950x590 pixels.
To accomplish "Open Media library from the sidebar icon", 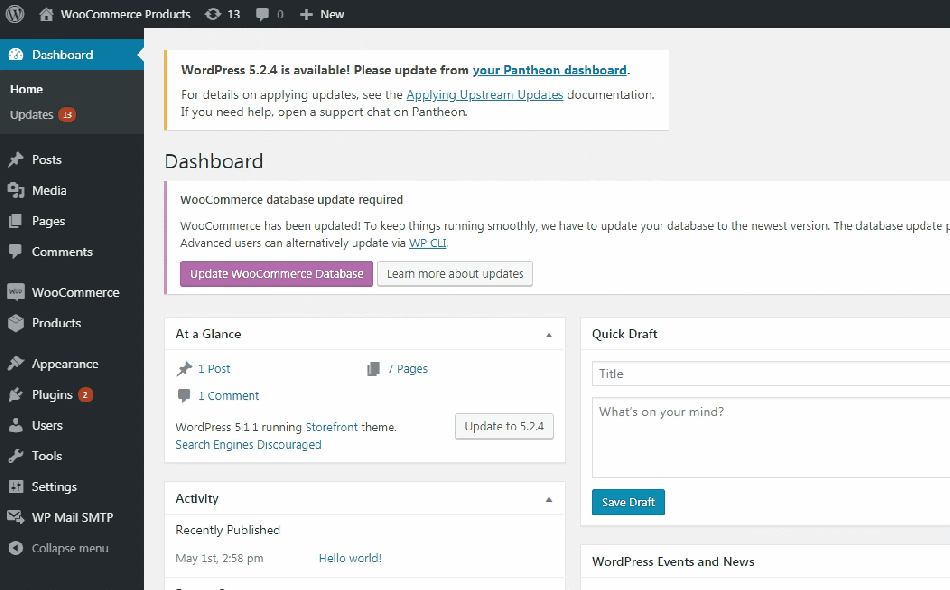I will (x=16, y=190).
